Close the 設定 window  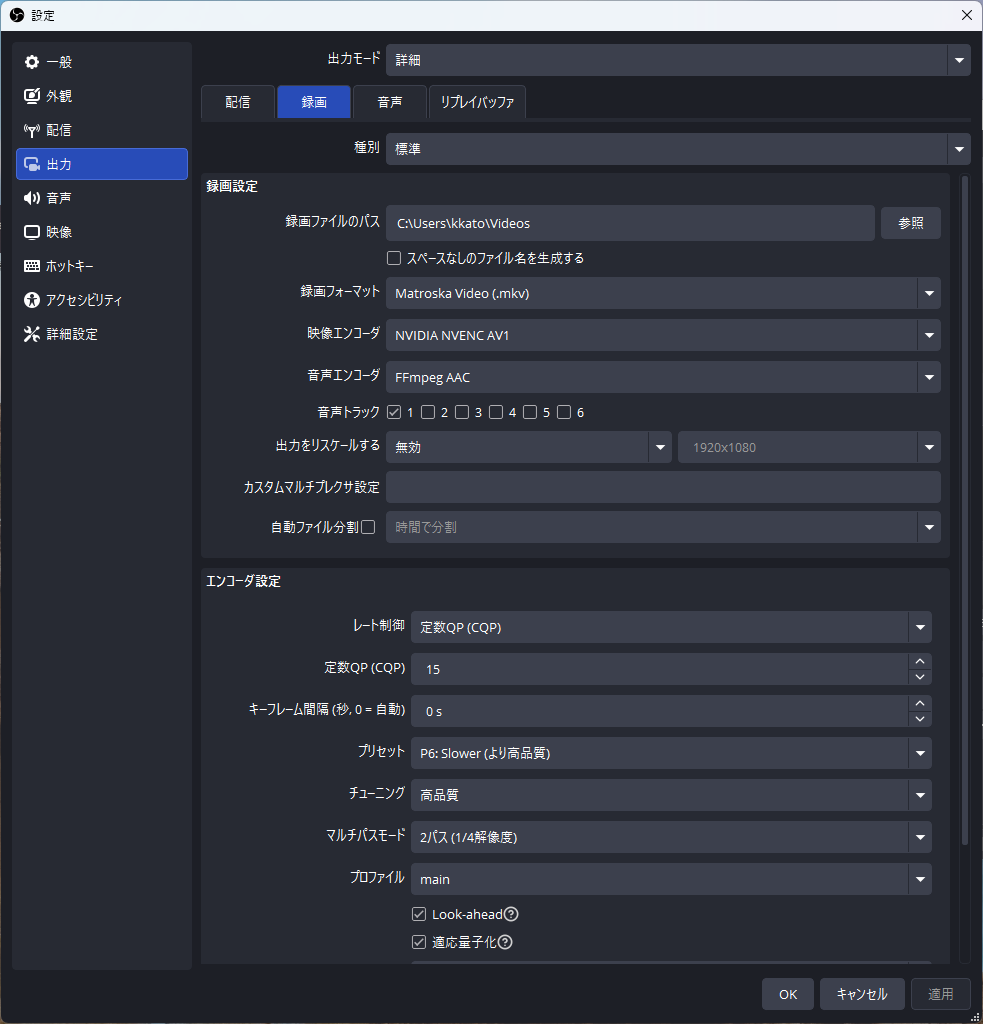pyautogui.click(x=967, y=15)
